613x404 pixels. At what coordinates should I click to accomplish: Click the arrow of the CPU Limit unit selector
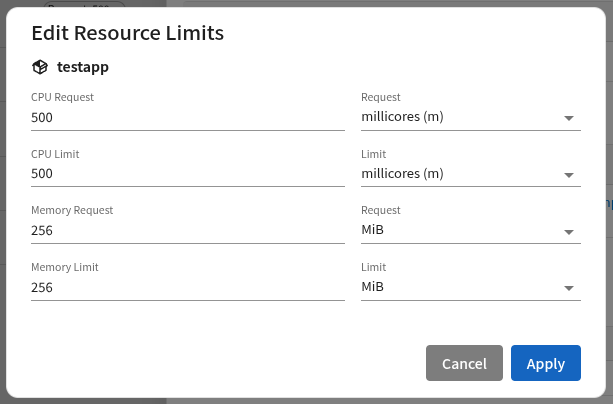point(569,175)
